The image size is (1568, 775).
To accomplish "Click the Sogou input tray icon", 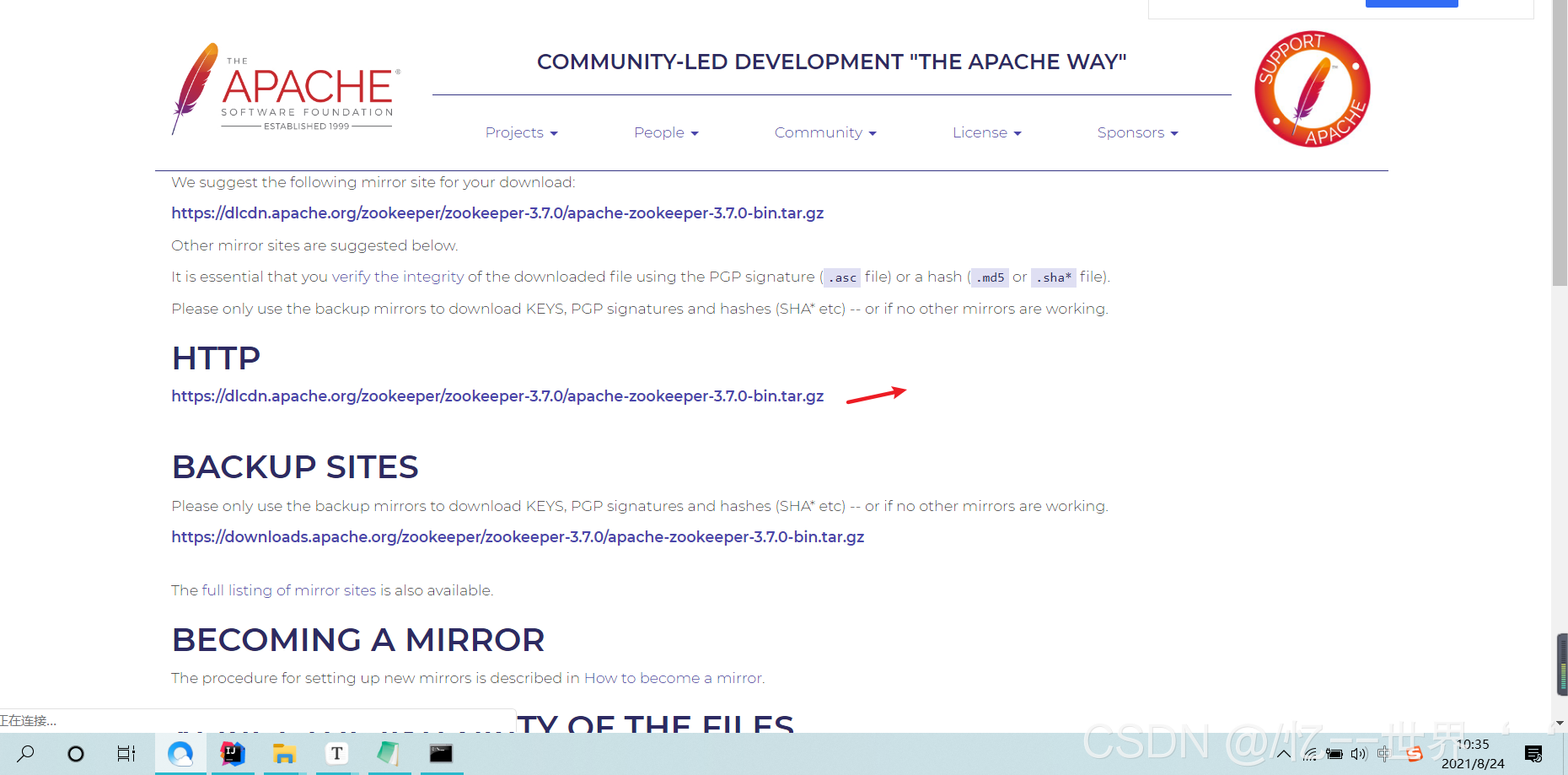I will click(1415, 754).
